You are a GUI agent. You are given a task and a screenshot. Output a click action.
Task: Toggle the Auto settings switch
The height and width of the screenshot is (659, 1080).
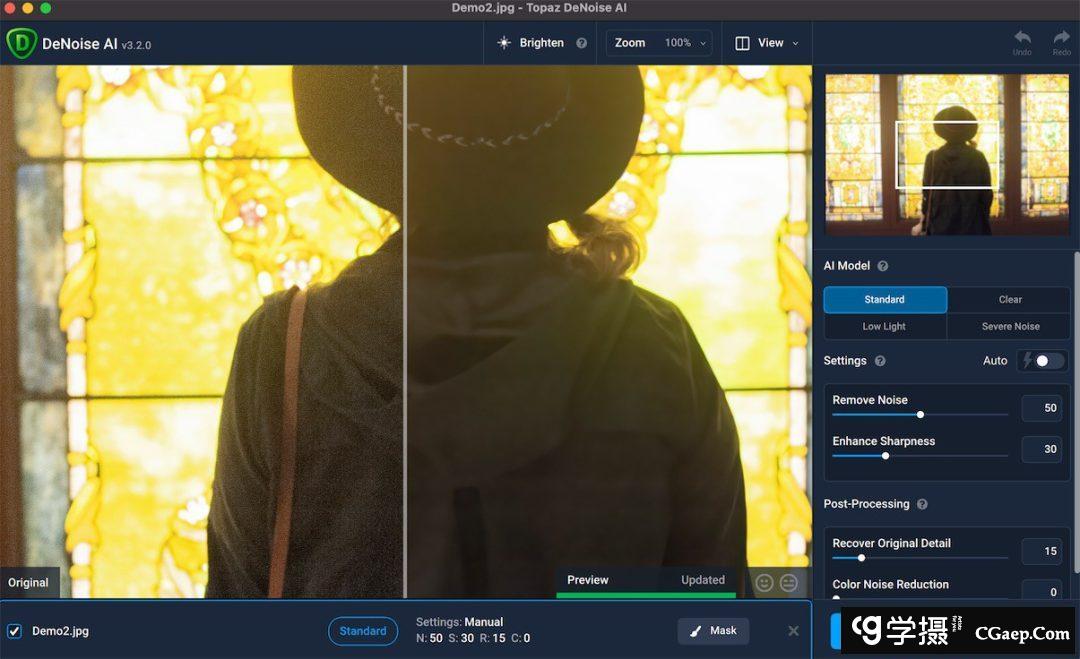click(x=1043, y=360)
